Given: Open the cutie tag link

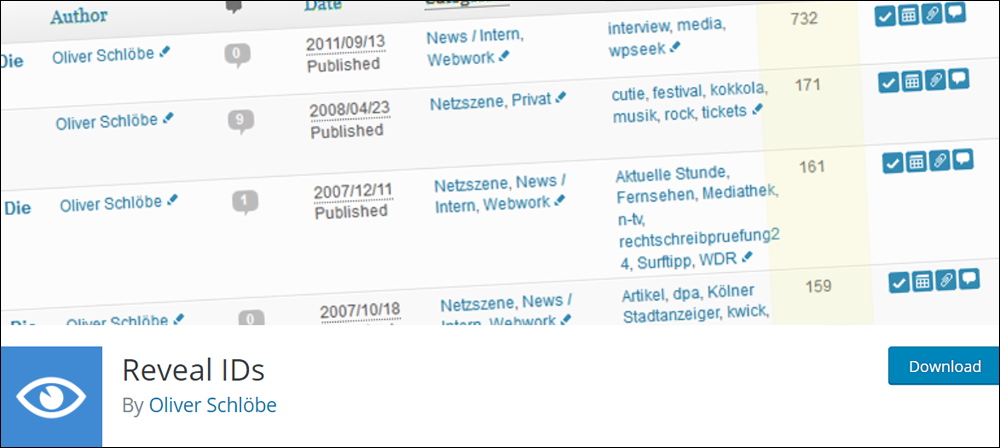Looking at the screenshot, I should coord(628,94).
